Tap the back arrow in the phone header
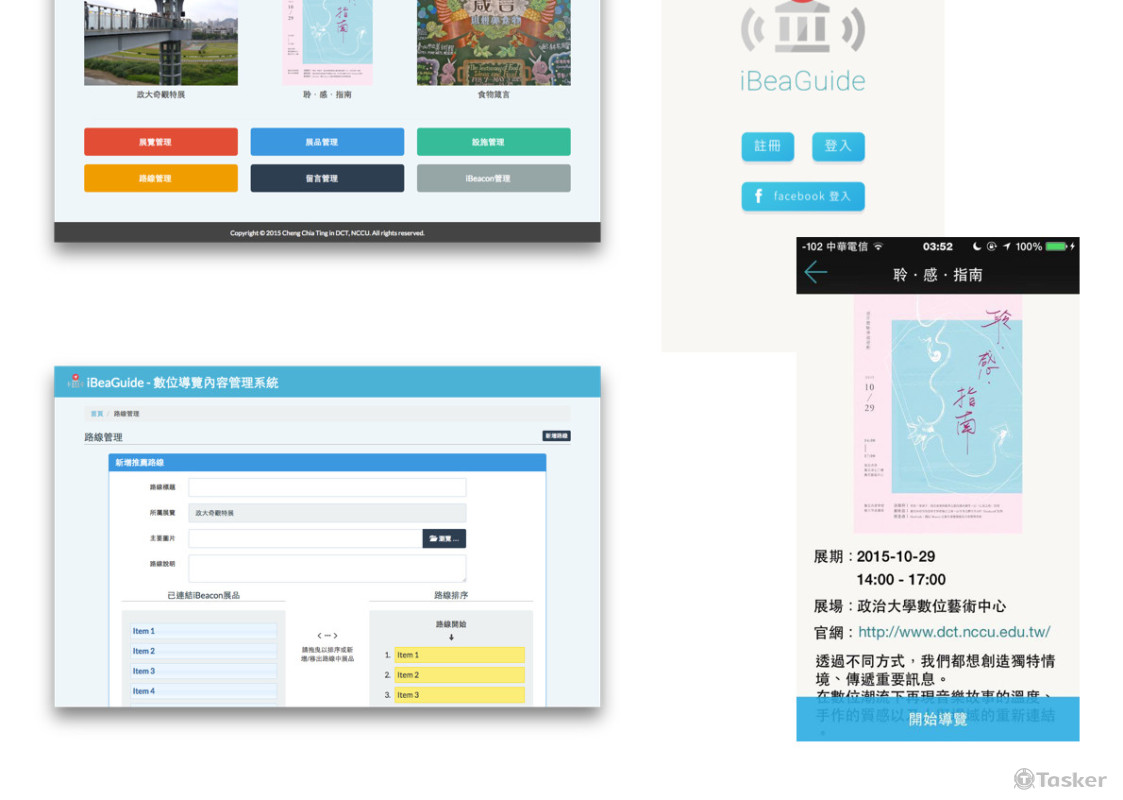Viewport: 1123px width, 800px height. 816,273
